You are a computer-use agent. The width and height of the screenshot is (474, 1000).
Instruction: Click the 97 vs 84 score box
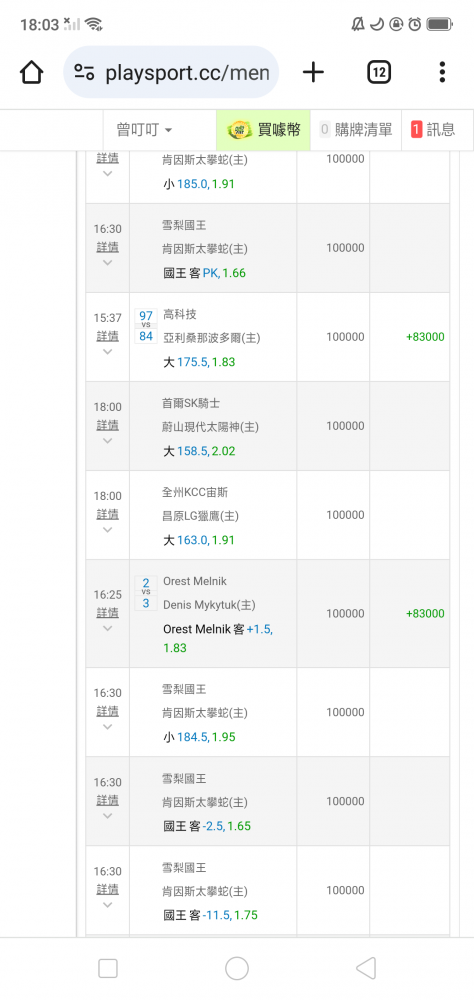pyautogui.click(x=146, y=325)
